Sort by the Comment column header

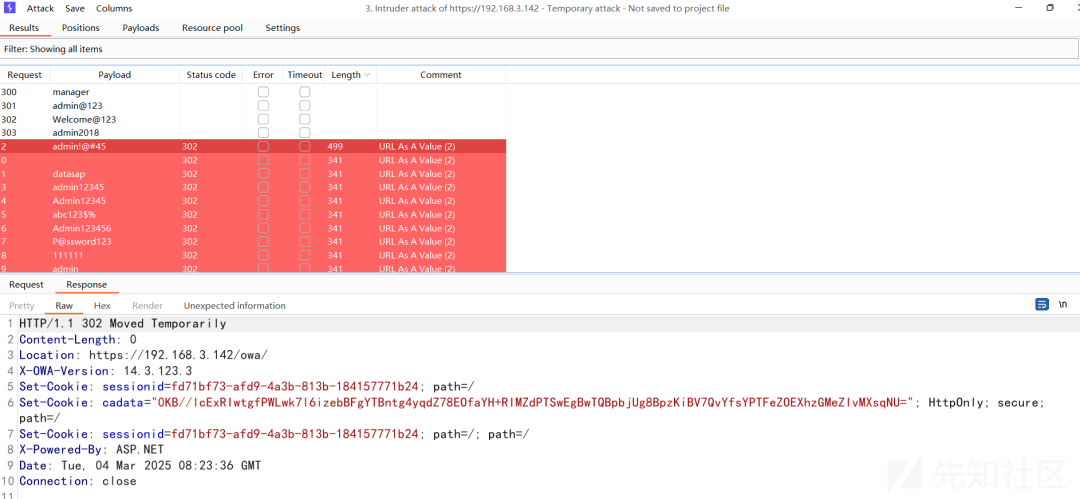coord(441,74)
